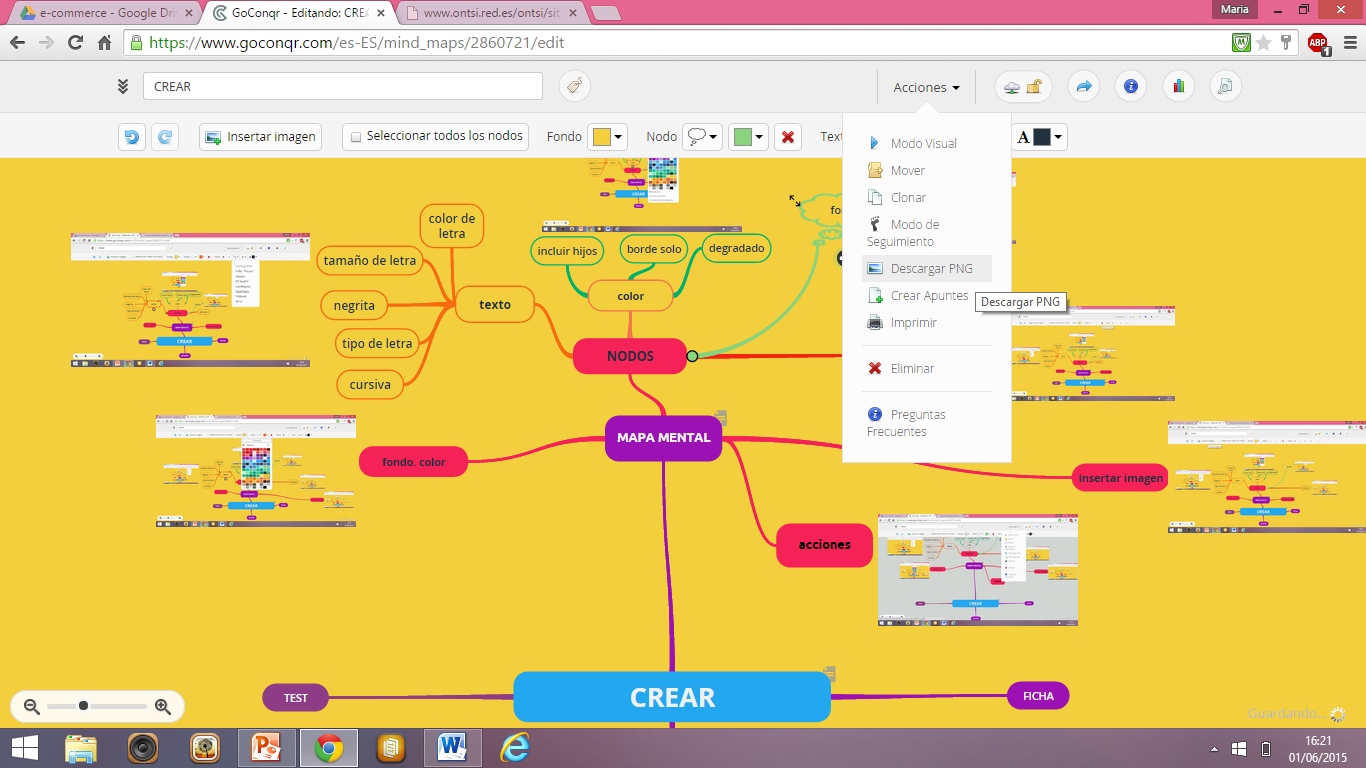Open the privacy cloud and lock settings
The height and width of the screenshot is (768, 1366).
[x=1023, y=86]
